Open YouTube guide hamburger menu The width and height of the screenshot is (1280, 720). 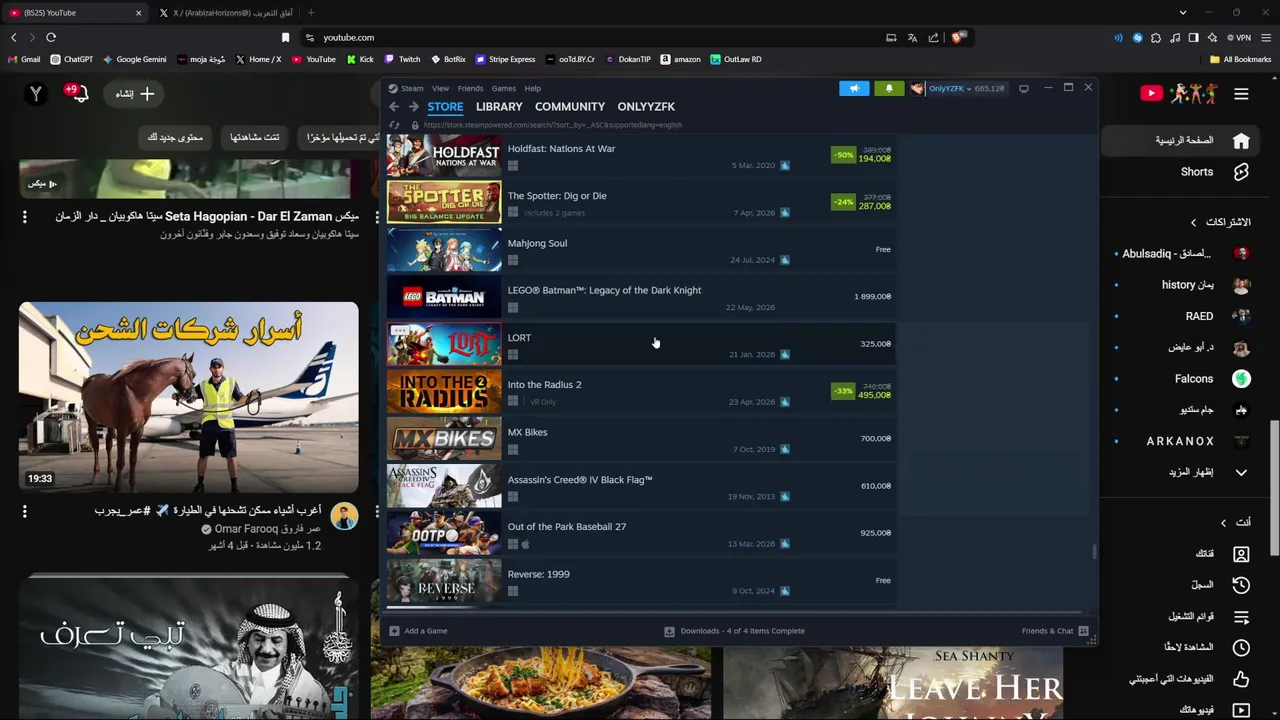tap(1241, 94)
